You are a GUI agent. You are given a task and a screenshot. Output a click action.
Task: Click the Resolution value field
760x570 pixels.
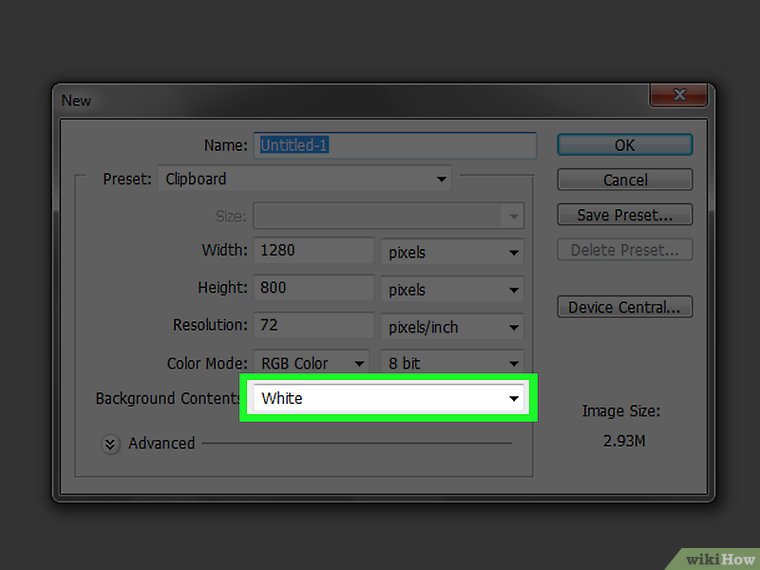(x=313, y=326)
